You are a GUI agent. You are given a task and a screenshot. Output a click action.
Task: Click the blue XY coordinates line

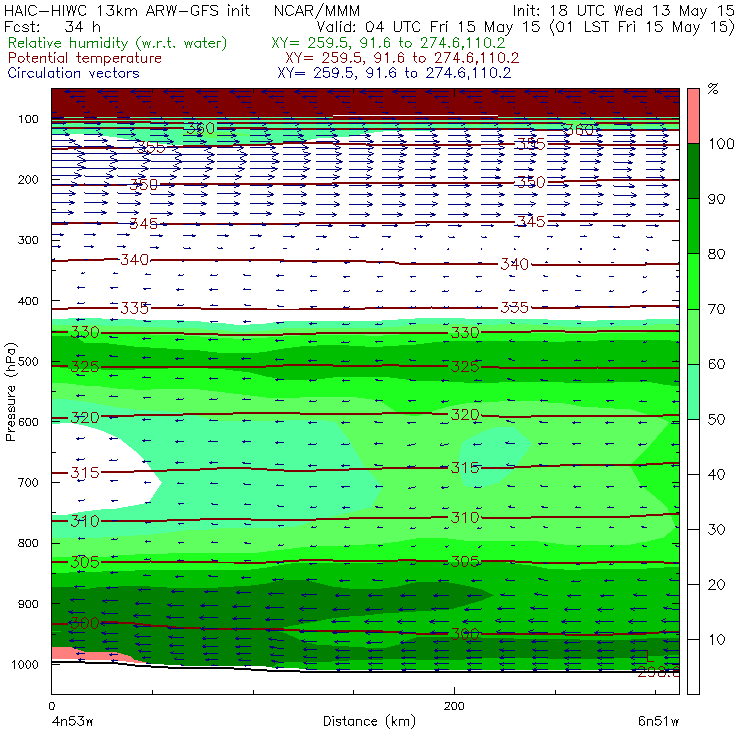coord(394,73)
